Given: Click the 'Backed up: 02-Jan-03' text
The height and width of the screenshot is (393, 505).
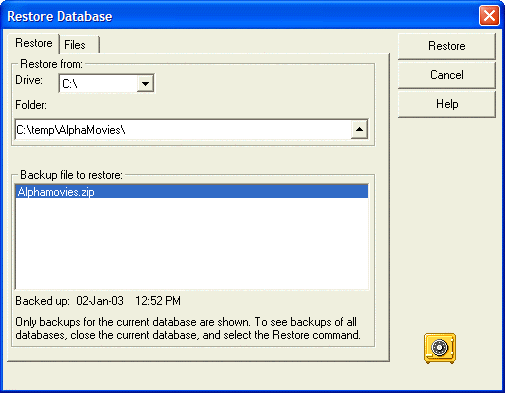Looking at the screenshot, I should click(x=69, y=301).
